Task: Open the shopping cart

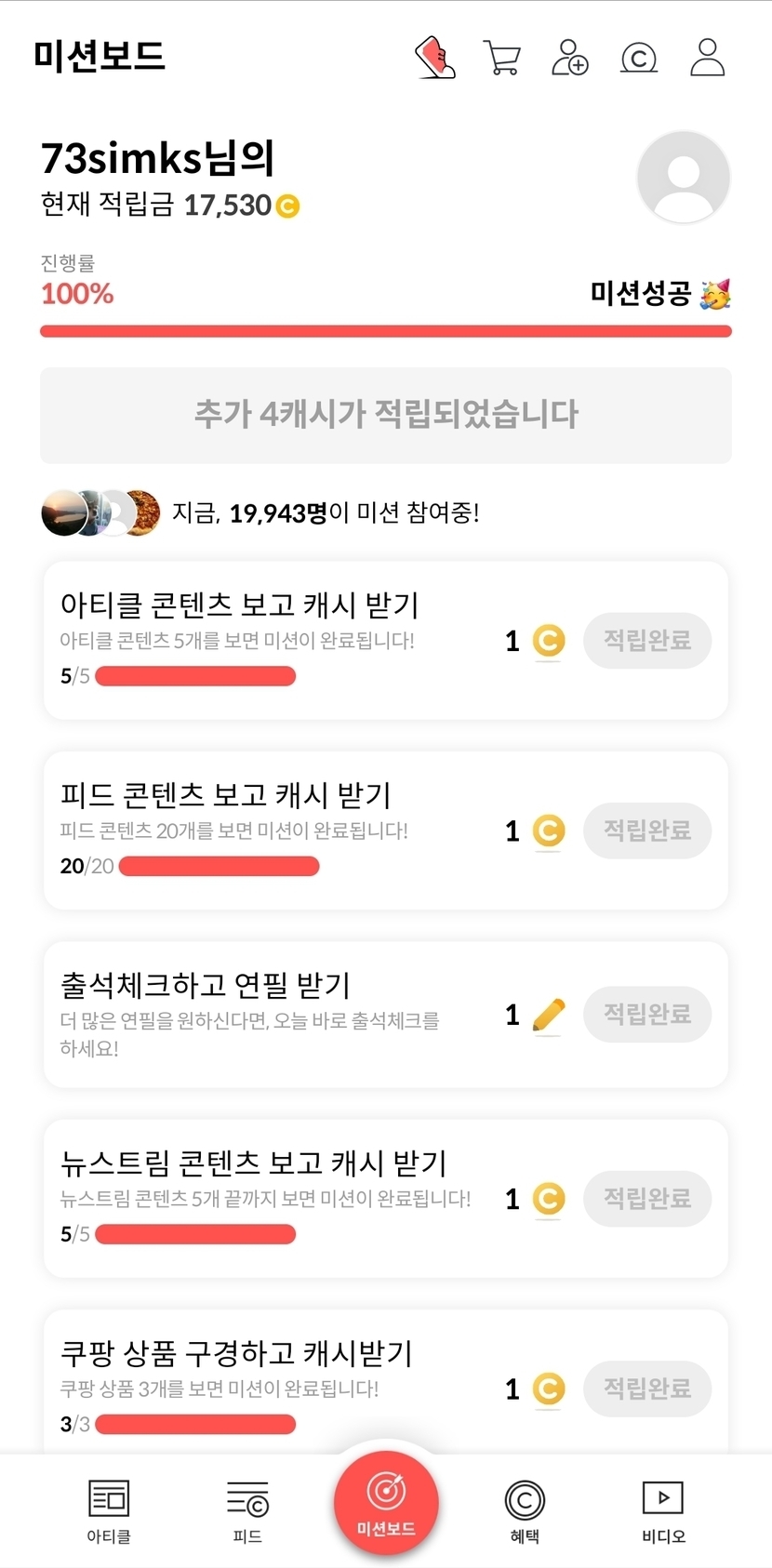Action: pyautogui.click(x=502, y=58)
